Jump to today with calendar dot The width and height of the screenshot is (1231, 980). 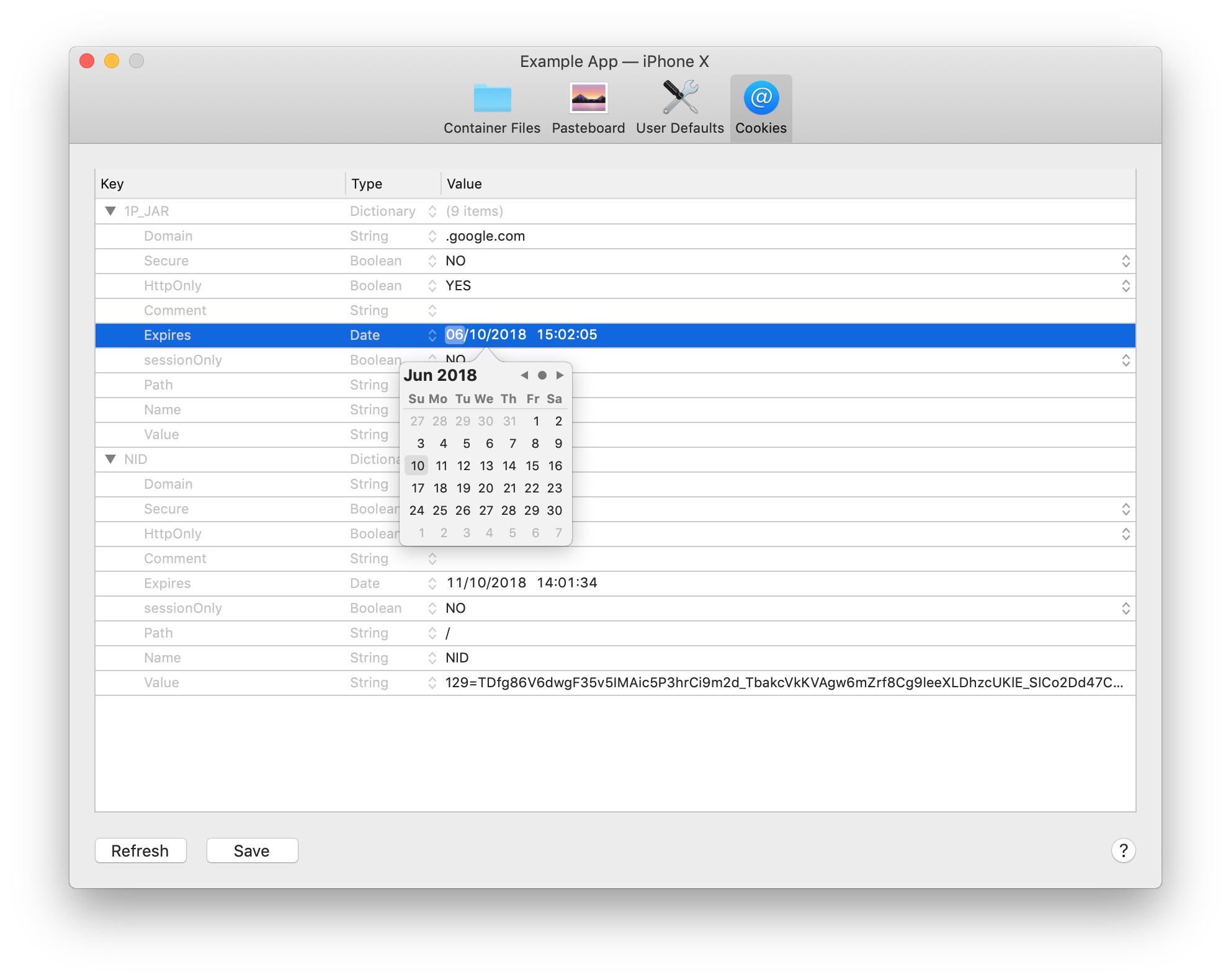[542, 375]
